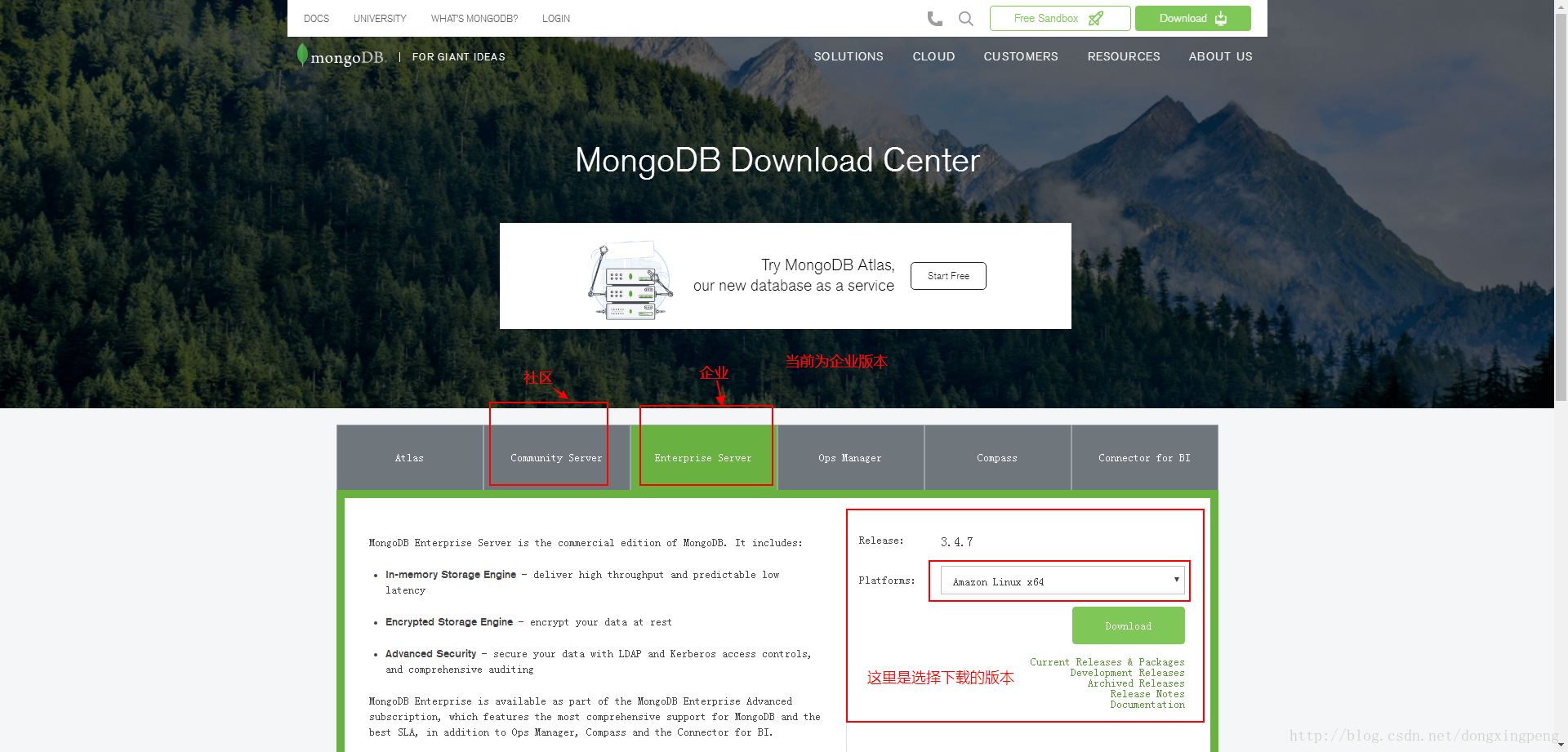Switch to the Community Server tab
Screen dimensions: 1568x752
click(x=556, y=457)
